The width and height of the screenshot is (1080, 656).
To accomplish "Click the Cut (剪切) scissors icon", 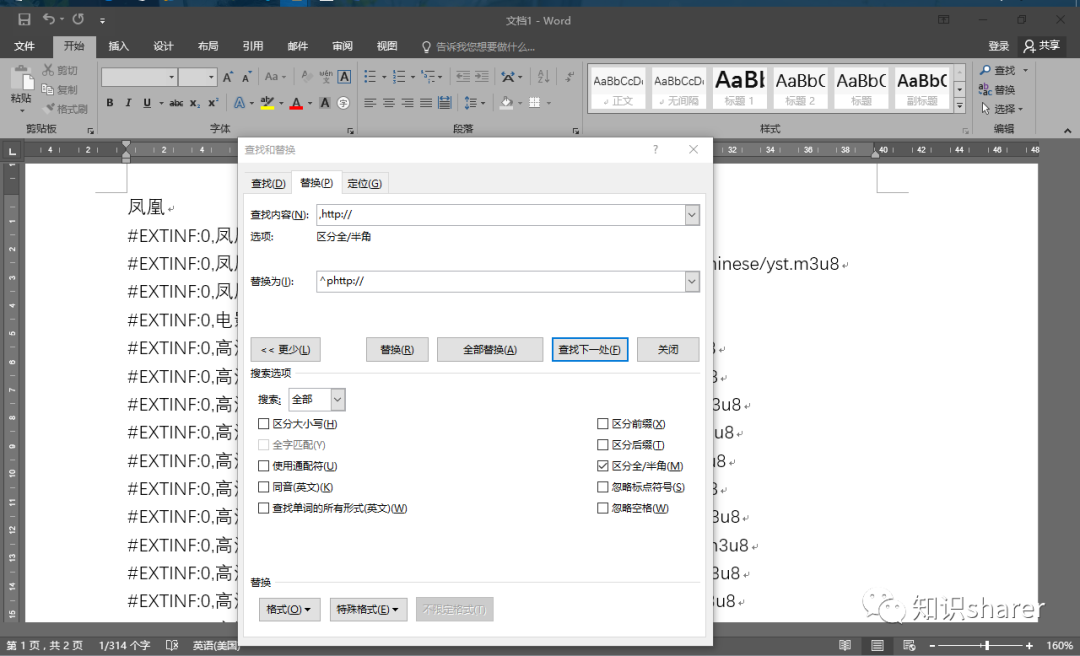I will pyautogui.click(x=48, y=70).
